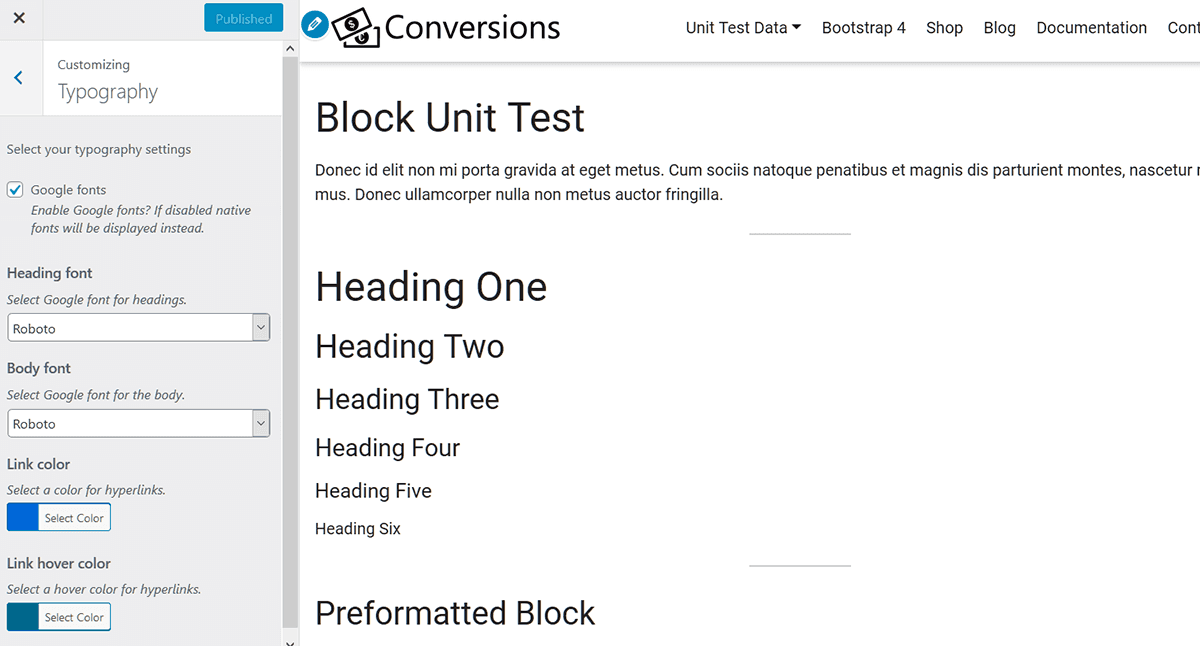The width and height of the screenshot is (1200, 646).
Task: Go back using the left chevron arrow
Action: click(x=19, y=78)
